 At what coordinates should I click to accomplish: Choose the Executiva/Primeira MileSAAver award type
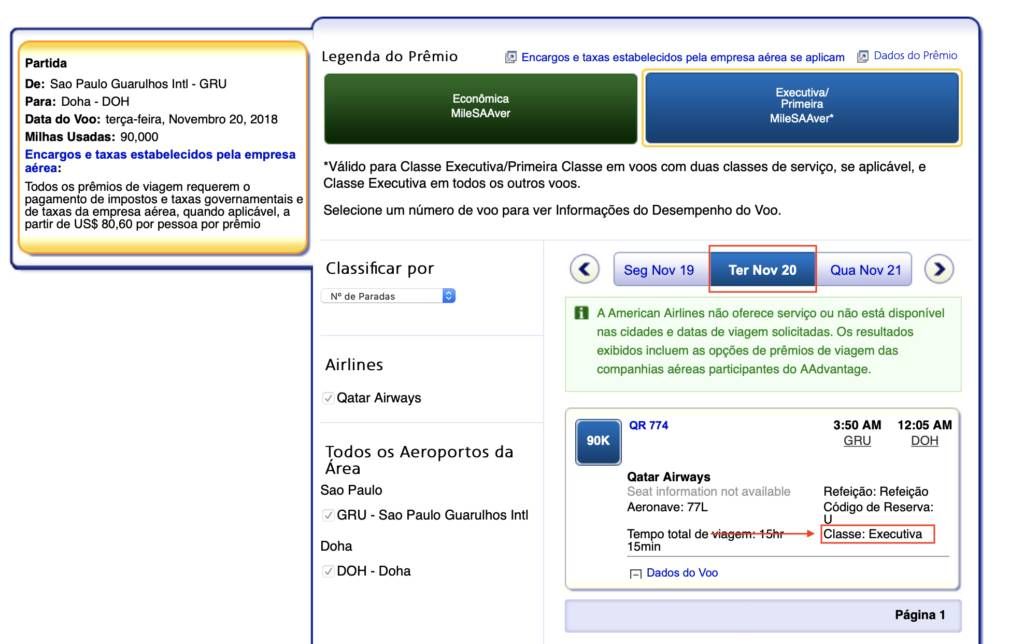(801, 108)
